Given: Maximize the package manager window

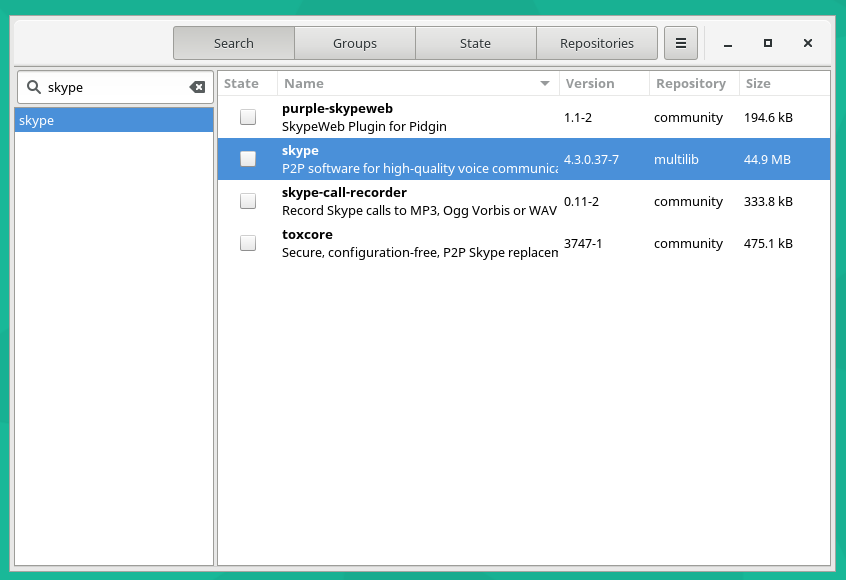Looking at the screenshot, I should point(768,44).
